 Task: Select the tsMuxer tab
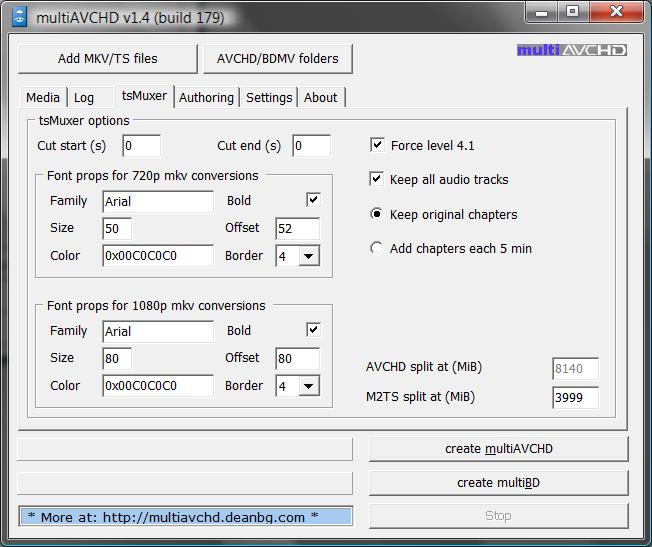(144, 96)
